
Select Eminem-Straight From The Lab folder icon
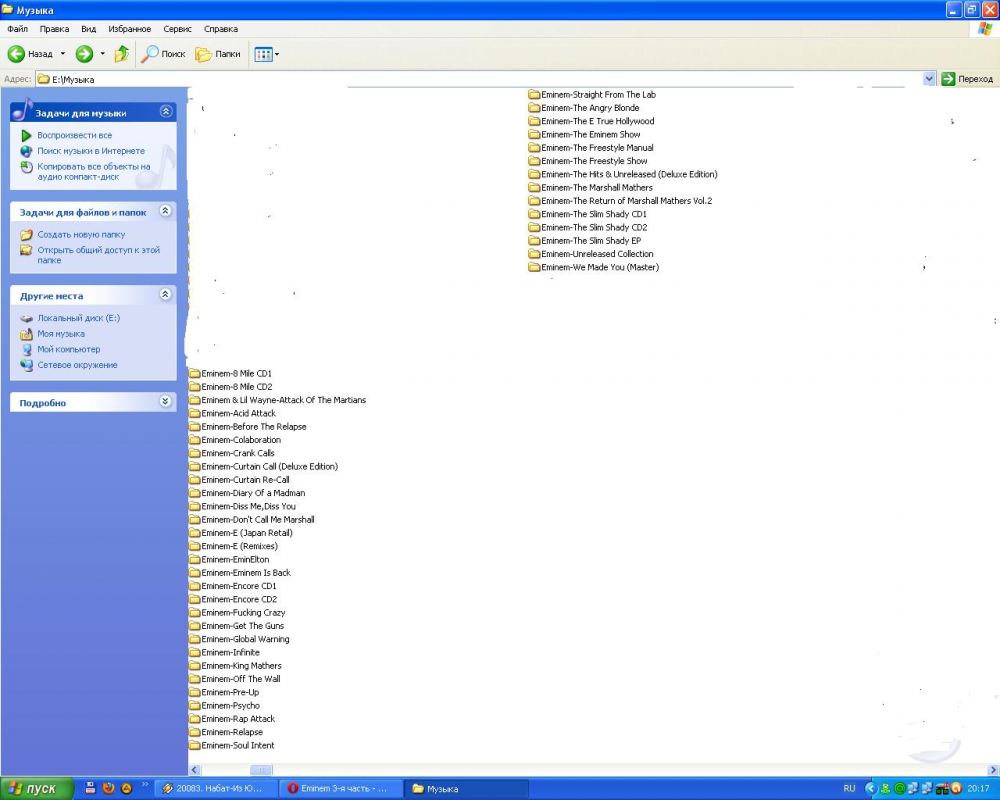(x=534, y=94)
